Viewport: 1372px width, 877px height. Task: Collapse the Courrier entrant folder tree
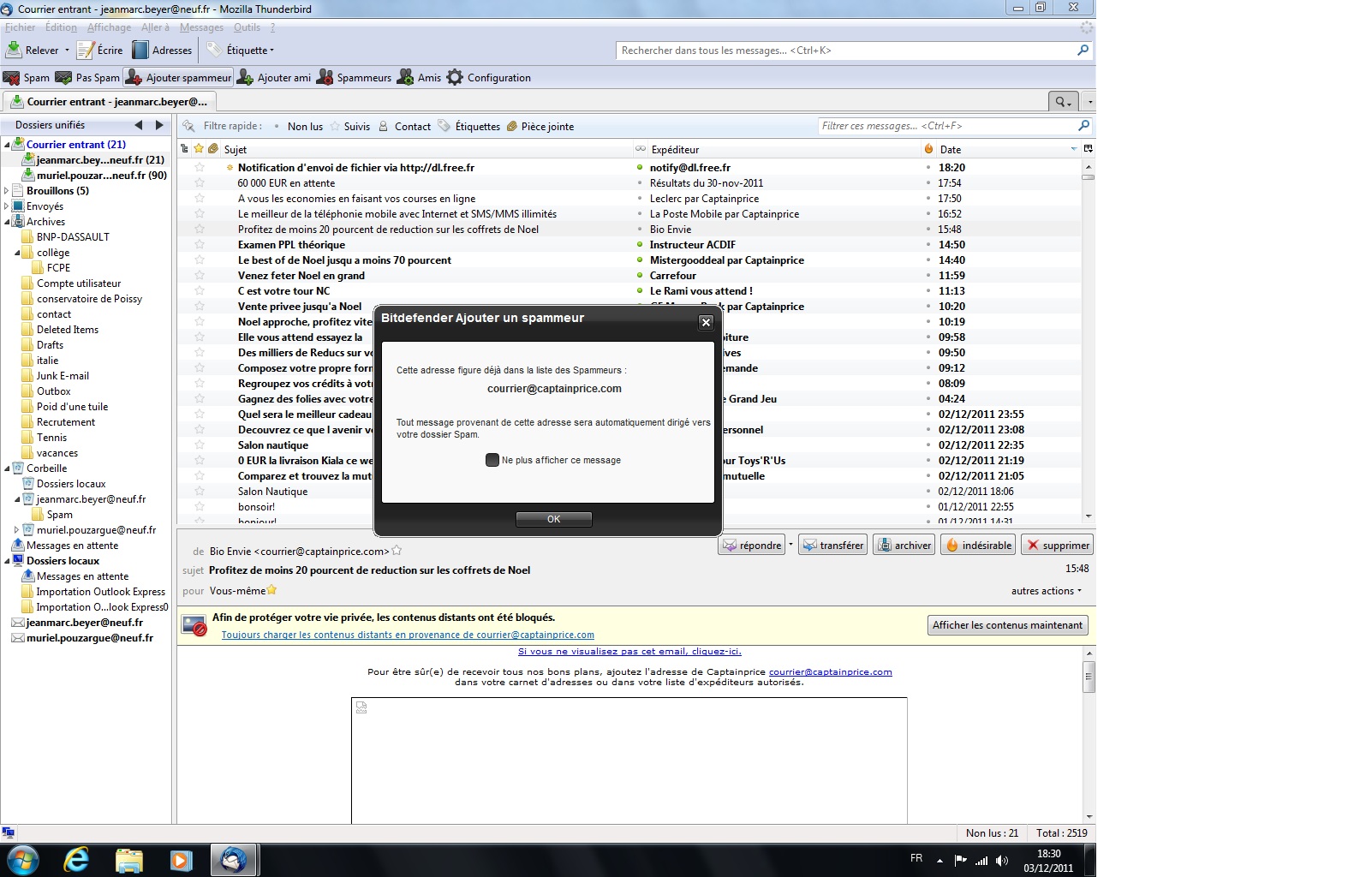[7, 145]
